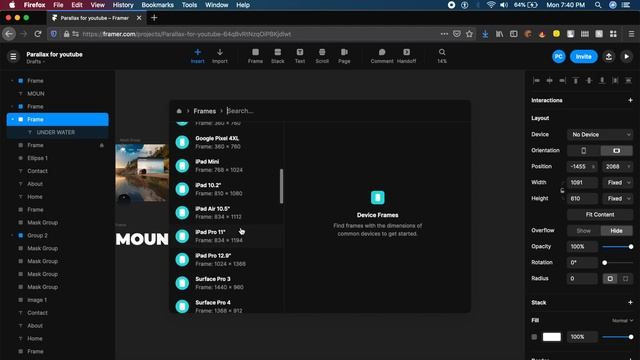Align selection to right edge
Viewport: 640px width, 360px height.
(x=562, y=81)
